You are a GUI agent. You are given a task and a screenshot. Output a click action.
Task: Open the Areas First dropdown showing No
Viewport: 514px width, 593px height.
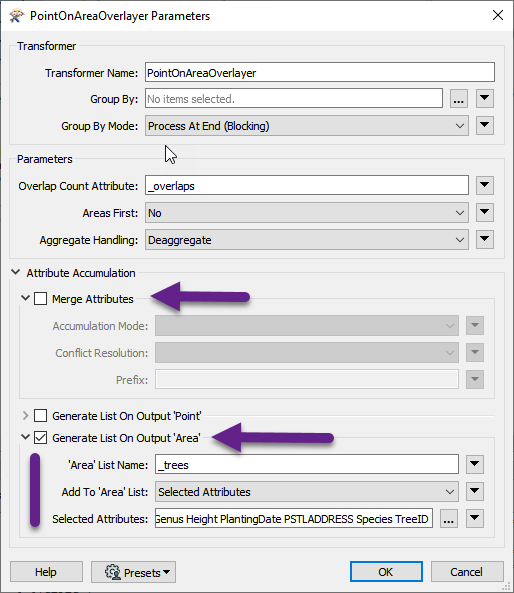[307, 213]
